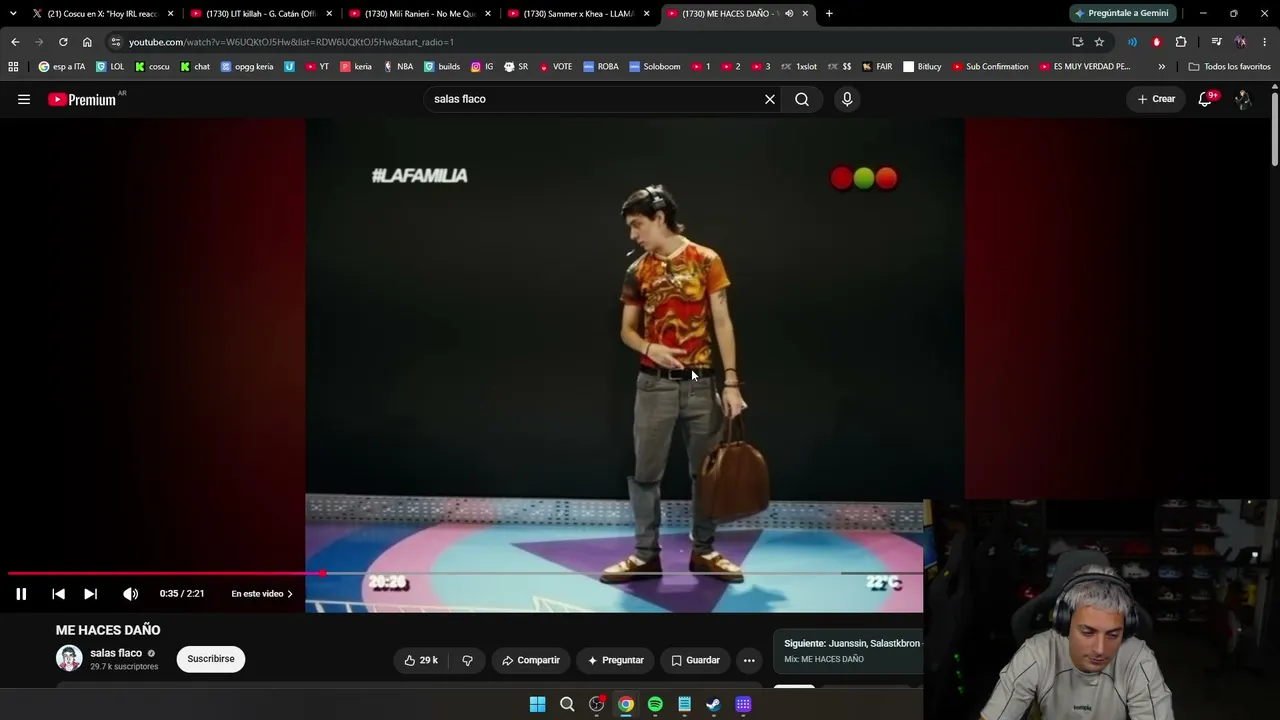Open the YouTube account avatar menu
The height and width of the screenshot is (720, 1280).
tap(1243, 99)
